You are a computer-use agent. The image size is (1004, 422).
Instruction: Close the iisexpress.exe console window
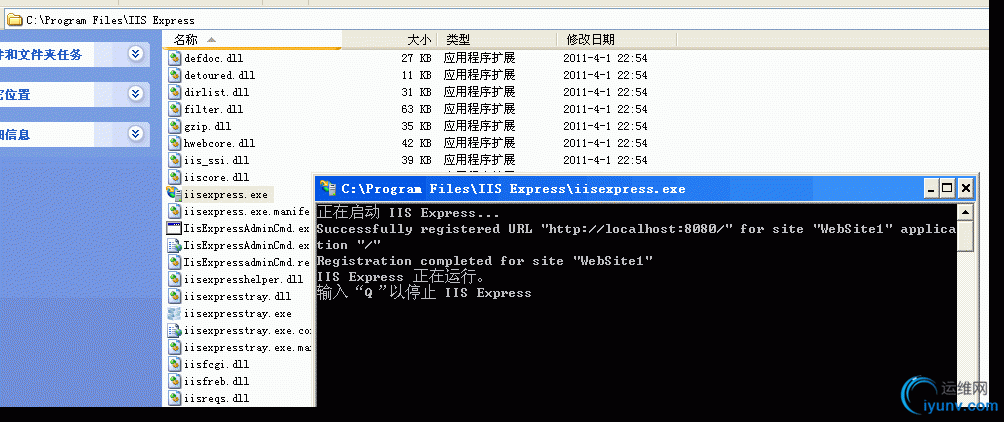click(x=966, y=188)
